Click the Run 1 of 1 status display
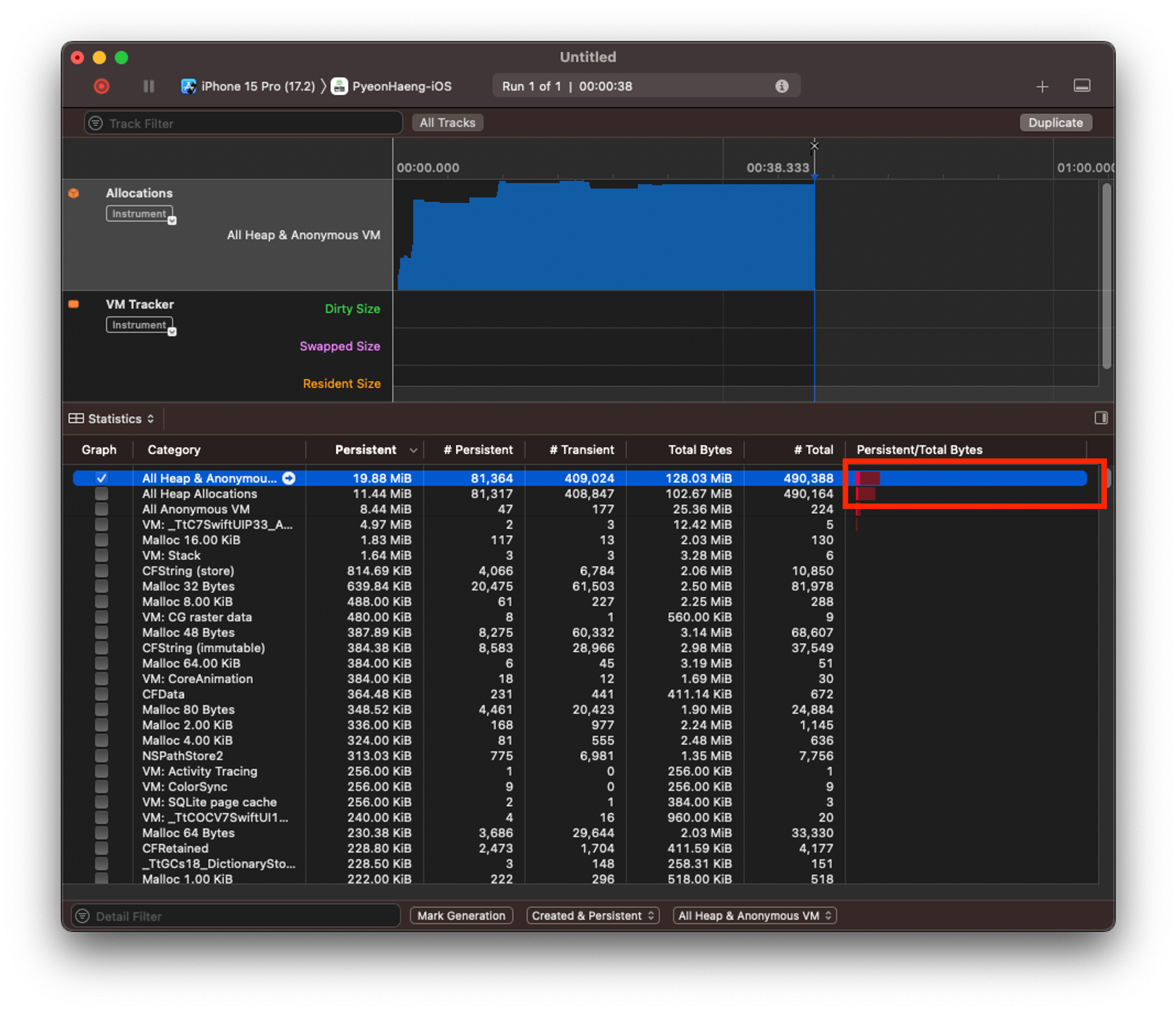The width and height of the screenshot is (1176, 1012). click(646, 86)
